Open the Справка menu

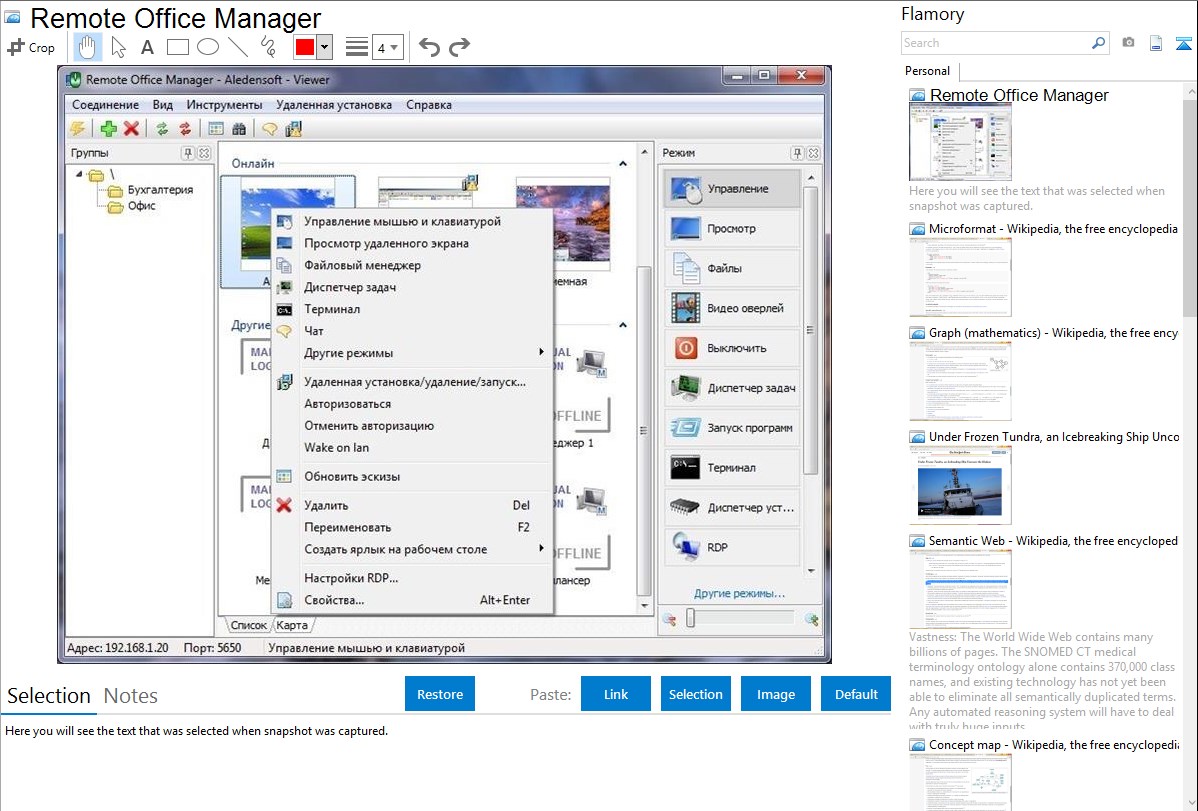coord(429,105)
